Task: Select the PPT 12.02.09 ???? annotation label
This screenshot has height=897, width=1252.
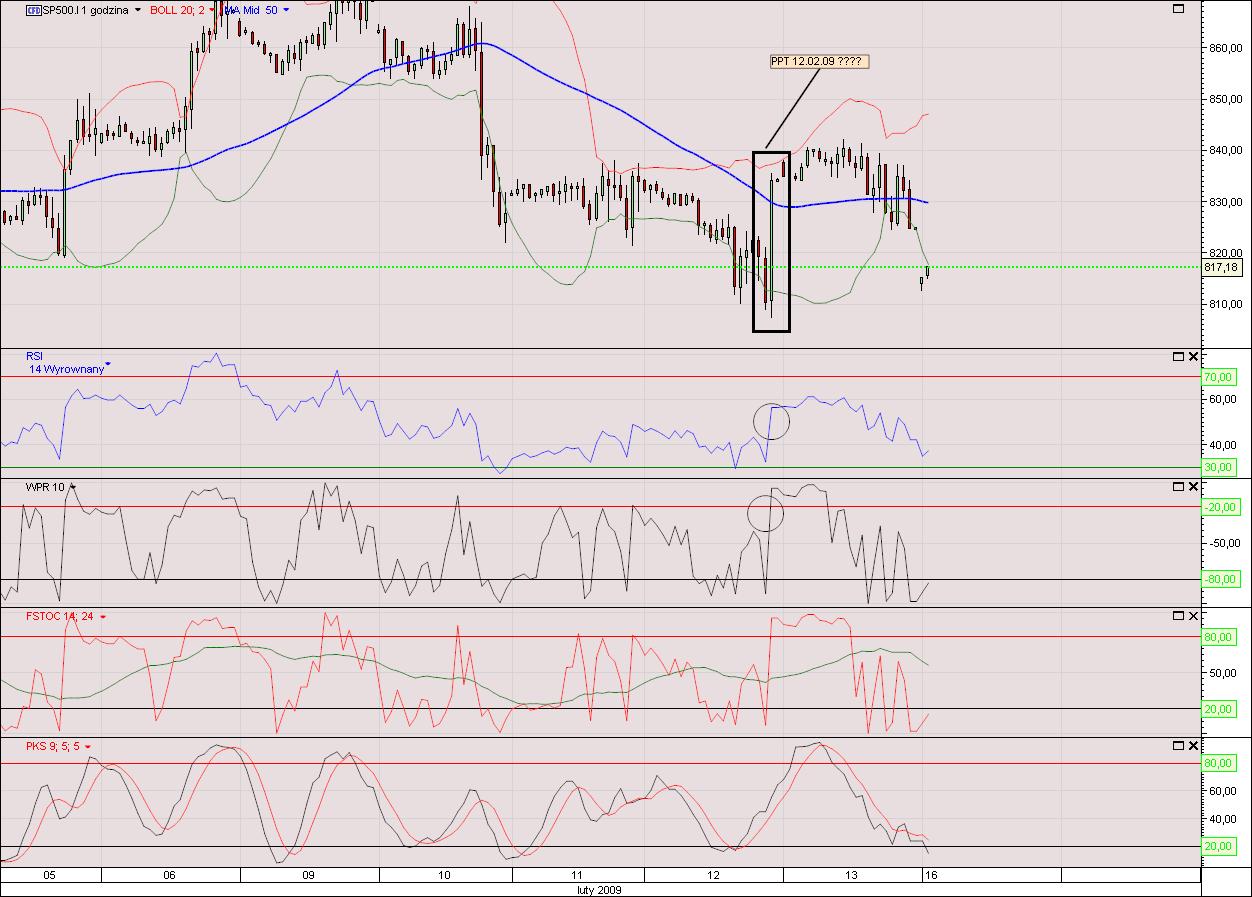Action: click(819, 61)
